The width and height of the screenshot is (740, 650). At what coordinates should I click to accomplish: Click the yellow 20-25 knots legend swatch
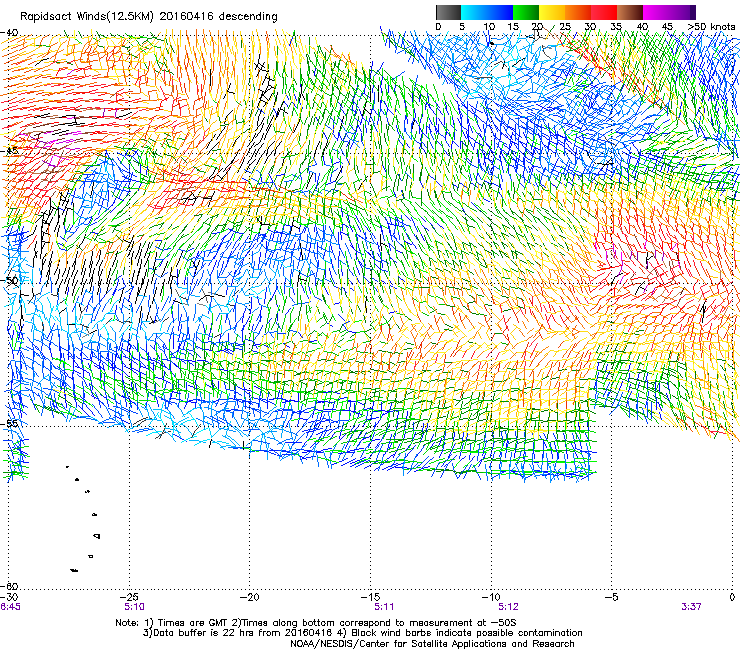[552, 12]
